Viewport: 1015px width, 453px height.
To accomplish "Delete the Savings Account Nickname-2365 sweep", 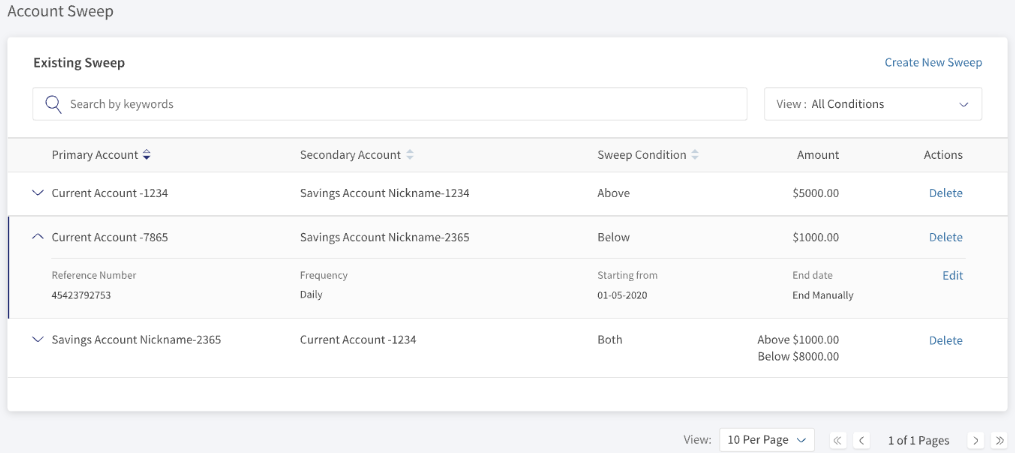I will 945,340.
